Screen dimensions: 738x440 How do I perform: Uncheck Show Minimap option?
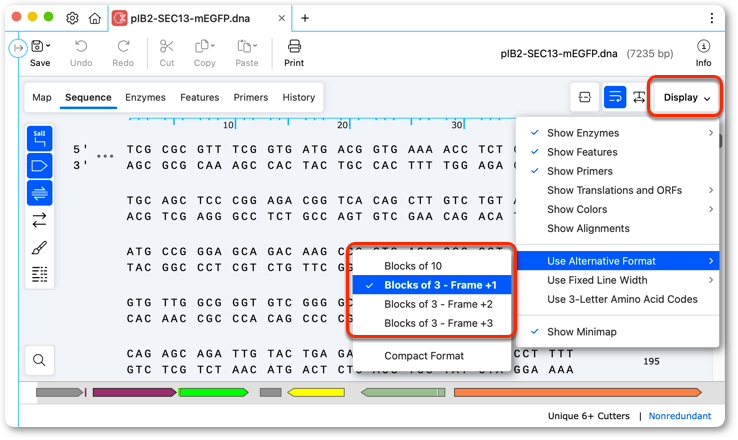[618, 332]
